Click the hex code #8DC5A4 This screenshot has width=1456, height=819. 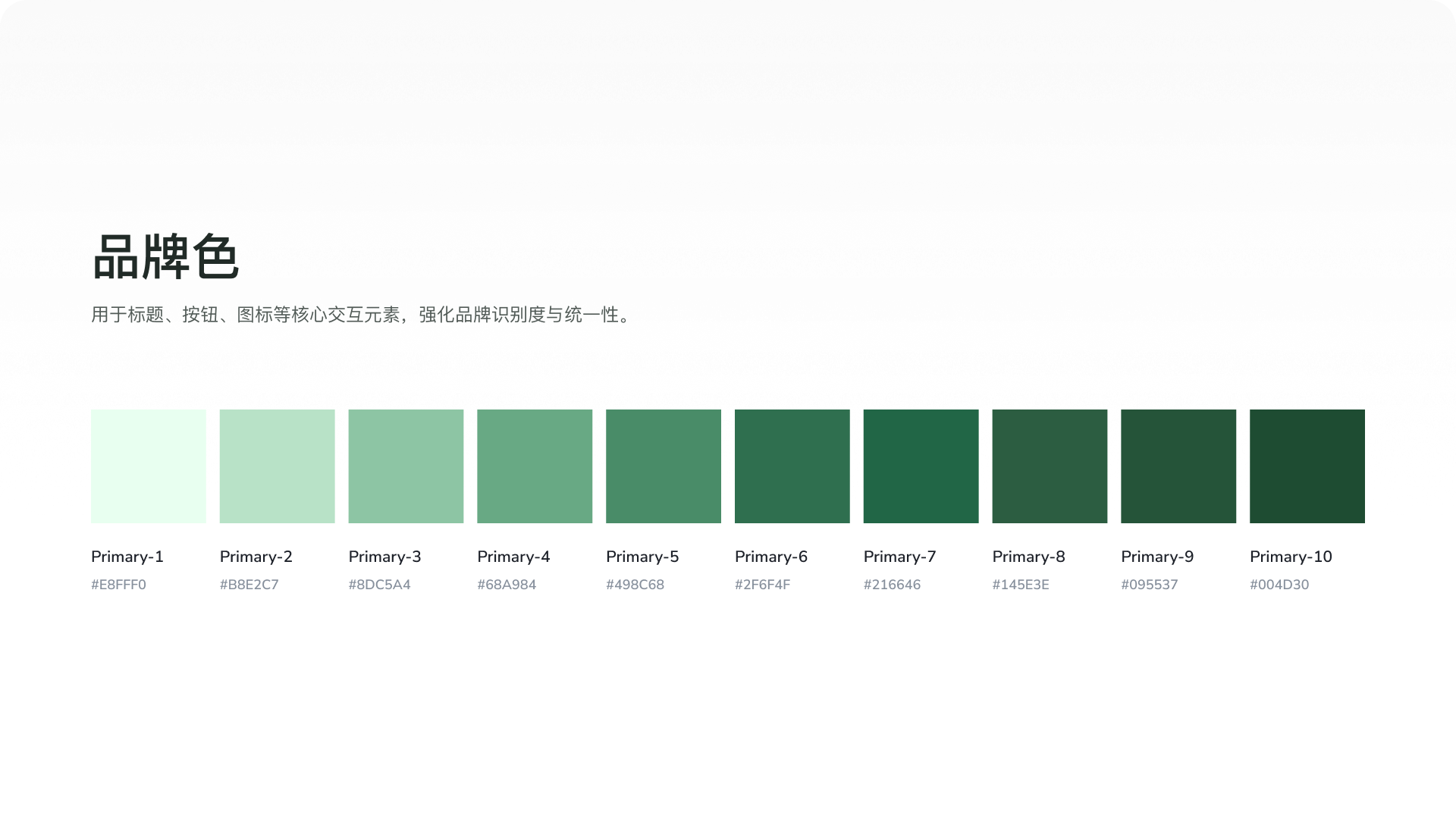pyautogui.click(x=380, y=584)
